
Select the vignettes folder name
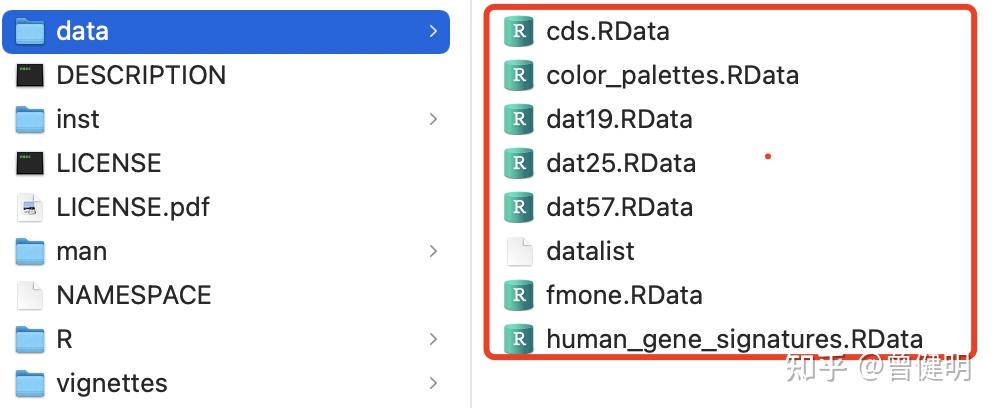click(x=112, y=383)
